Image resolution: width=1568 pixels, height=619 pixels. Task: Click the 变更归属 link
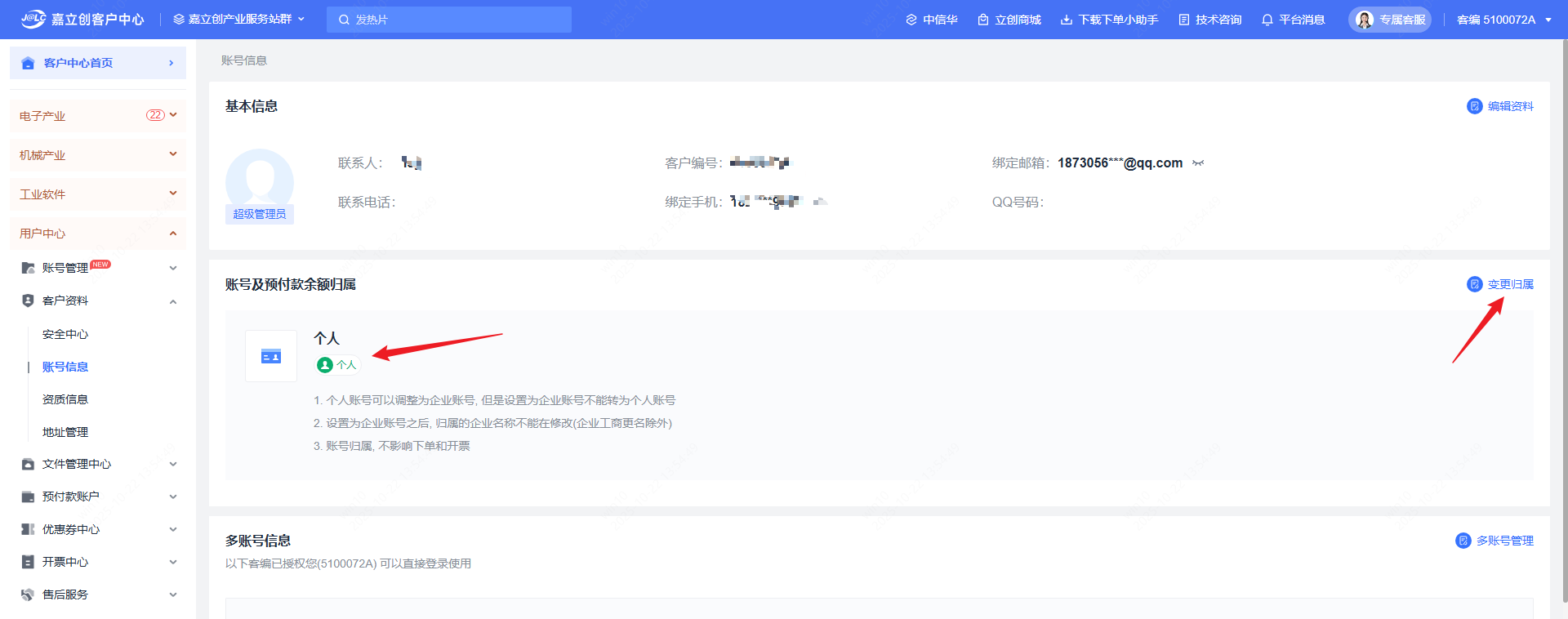point(1510,284)
